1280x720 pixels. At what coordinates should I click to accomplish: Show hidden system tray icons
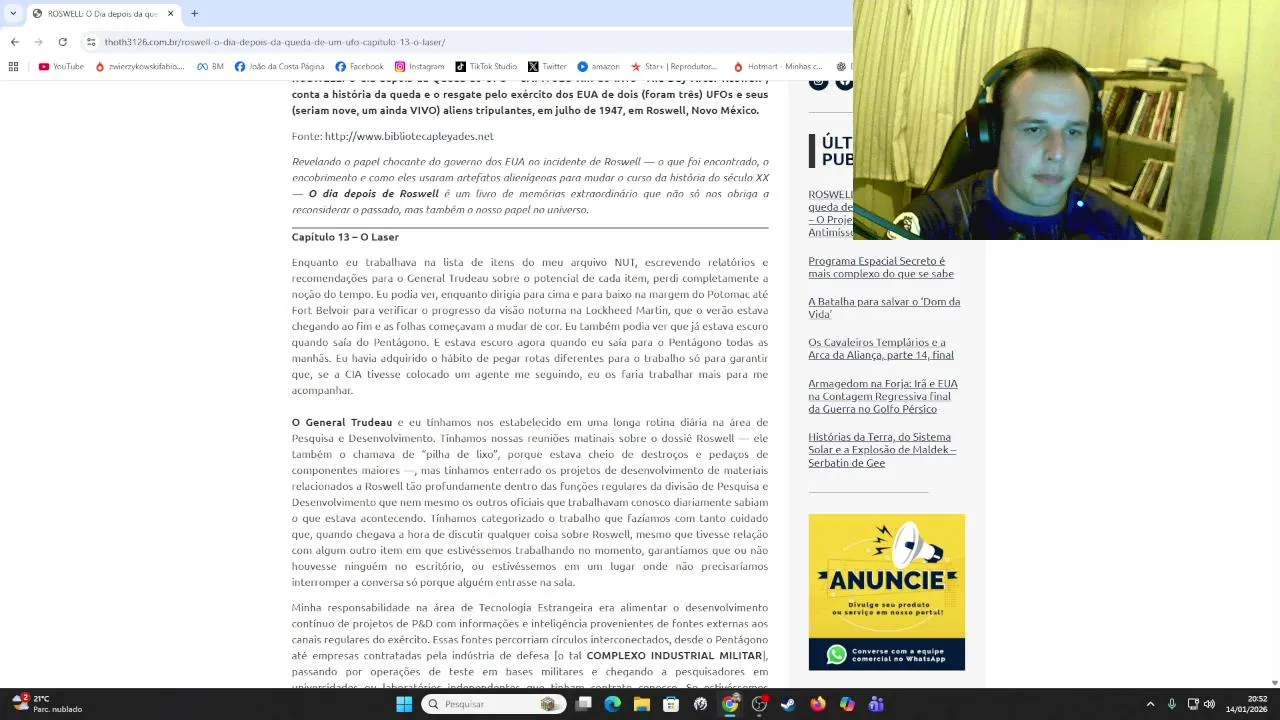(x=1150, y=704)
